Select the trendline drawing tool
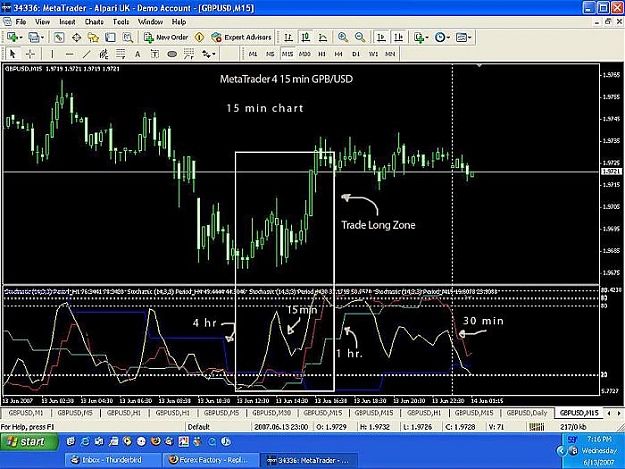This screenshot has width=625, height=469. (x=86, y=54)
